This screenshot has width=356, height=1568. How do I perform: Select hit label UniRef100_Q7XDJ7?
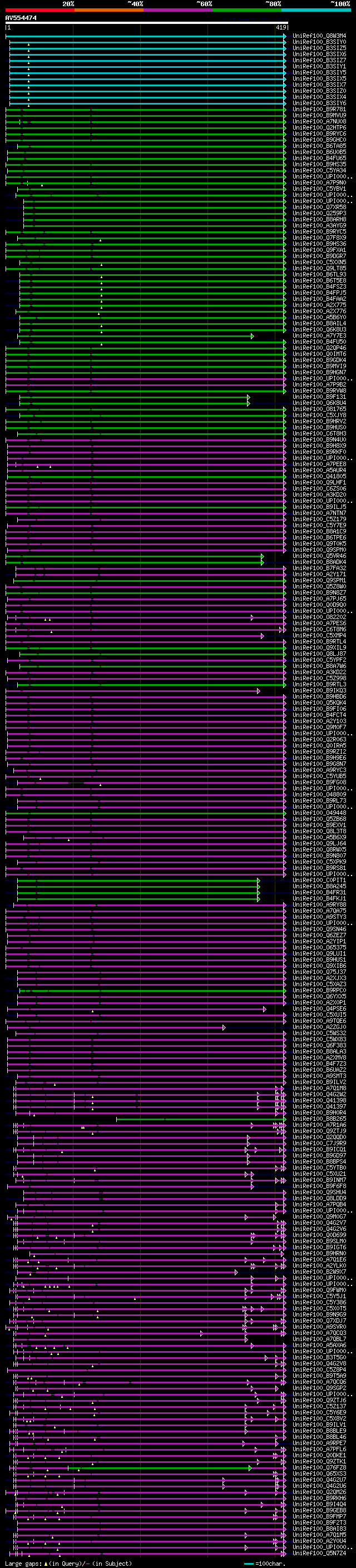(319, 1321)
